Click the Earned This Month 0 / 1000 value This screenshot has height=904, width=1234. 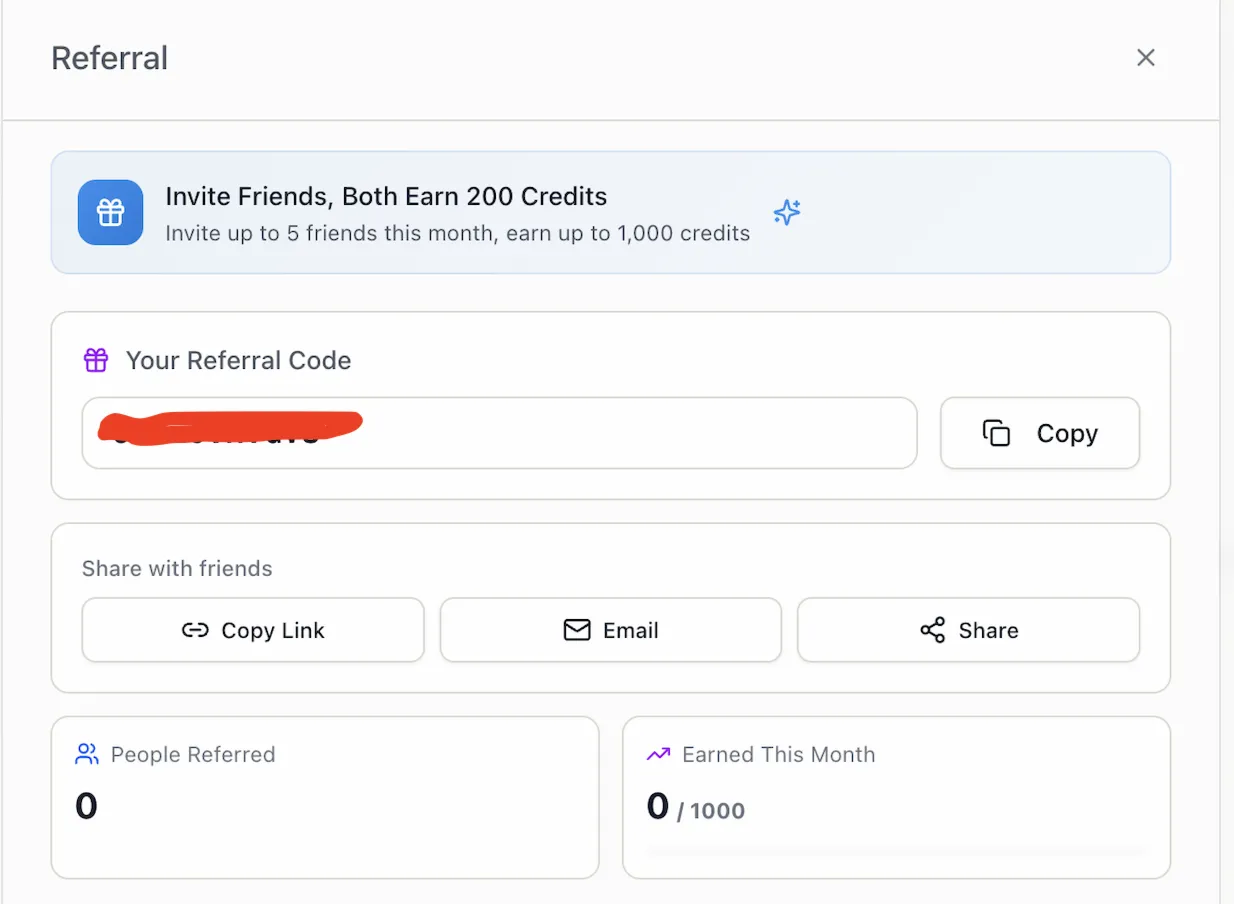point(696,806)
